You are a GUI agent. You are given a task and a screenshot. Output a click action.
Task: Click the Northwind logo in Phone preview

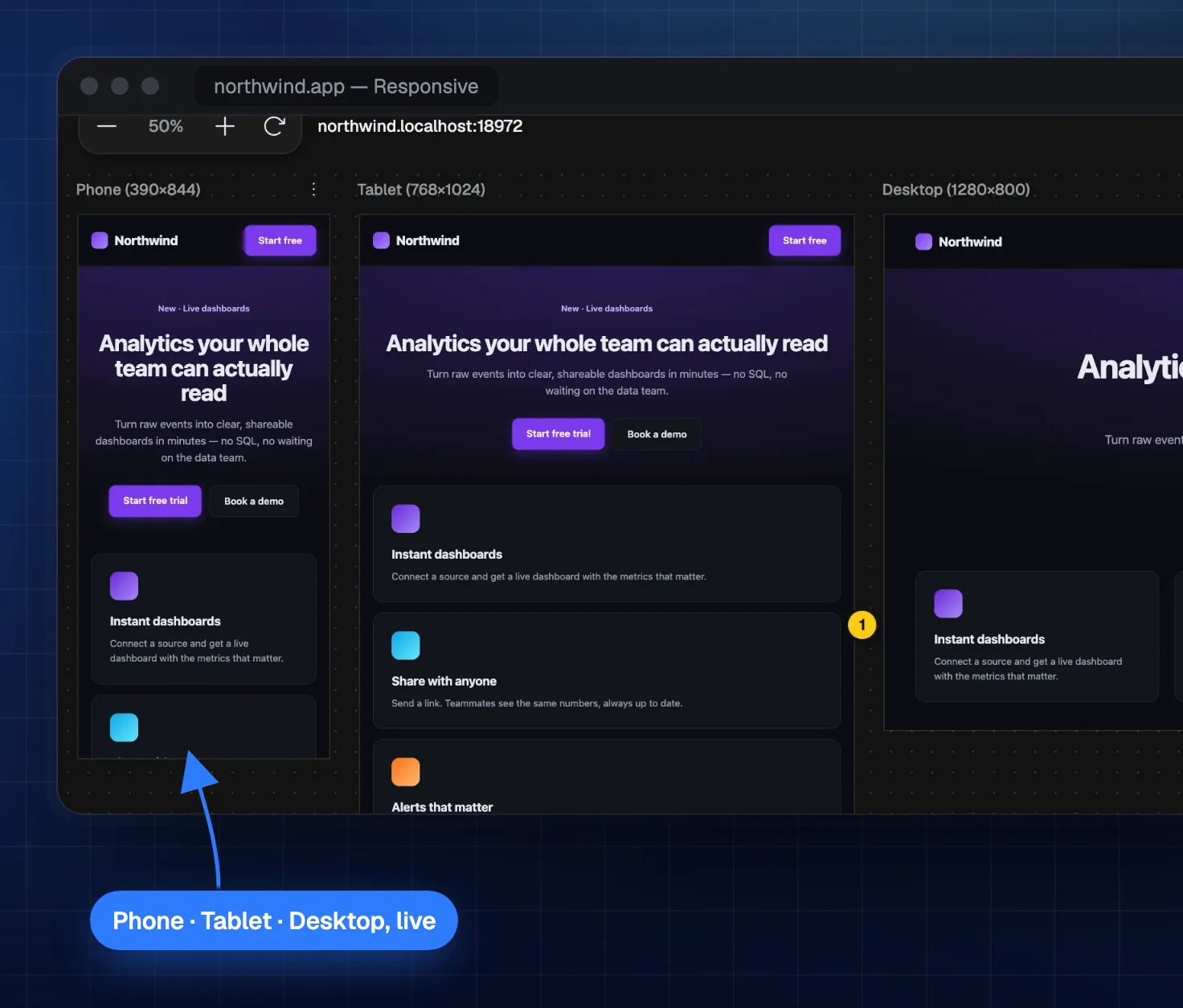click(x=135, y=240)
